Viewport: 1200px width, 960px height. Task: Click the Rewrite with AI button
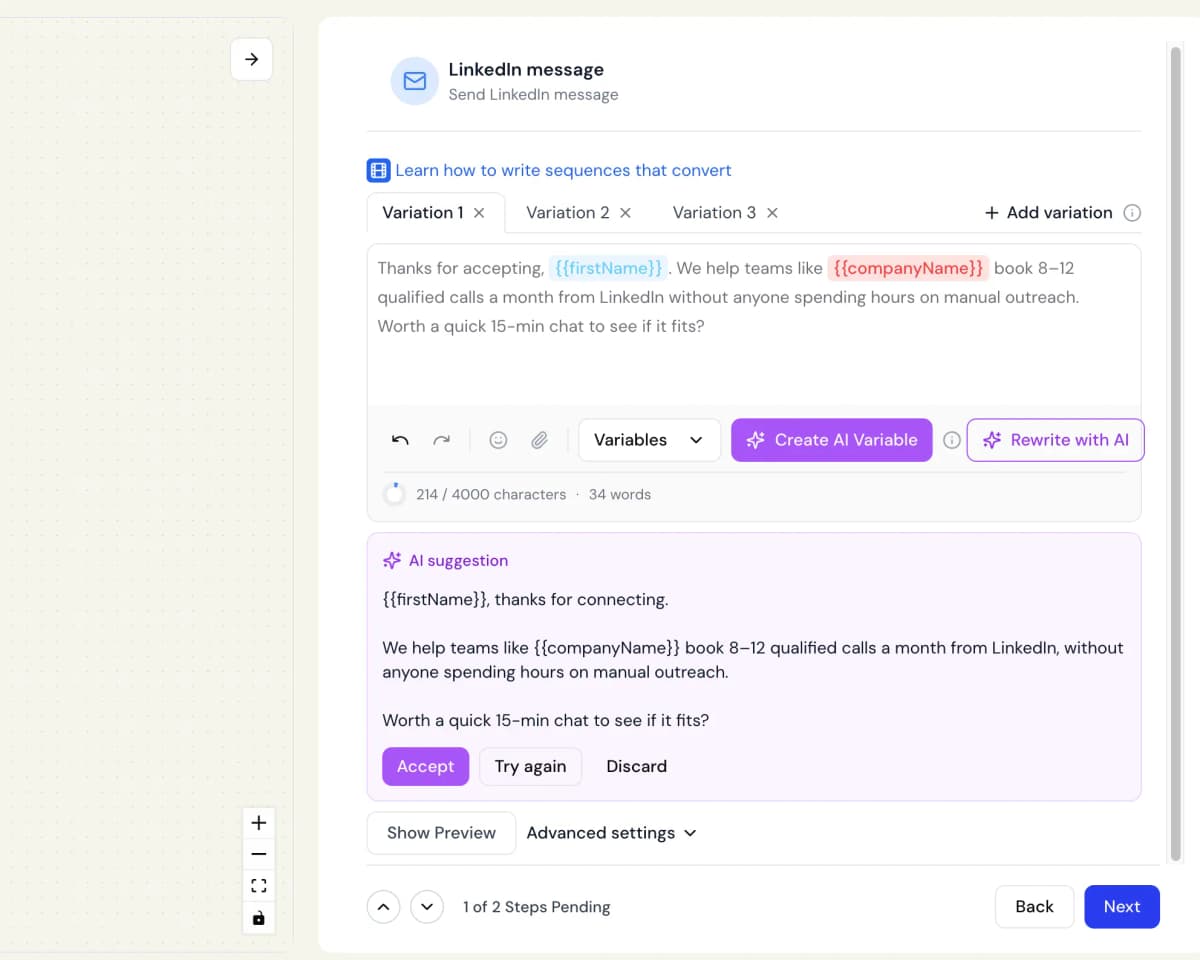(1055, 440)
